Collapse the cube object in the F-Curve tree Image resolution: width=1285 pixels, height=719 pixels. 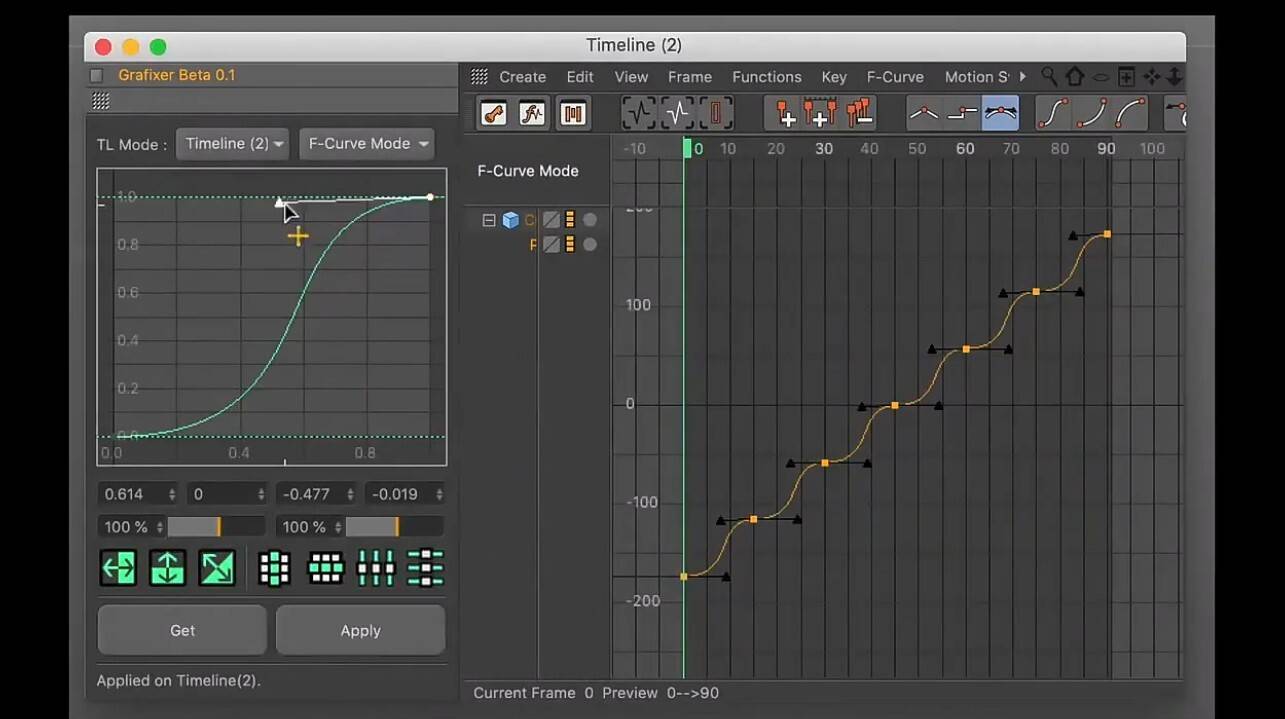pyautogui.click(x=489, y=220)
